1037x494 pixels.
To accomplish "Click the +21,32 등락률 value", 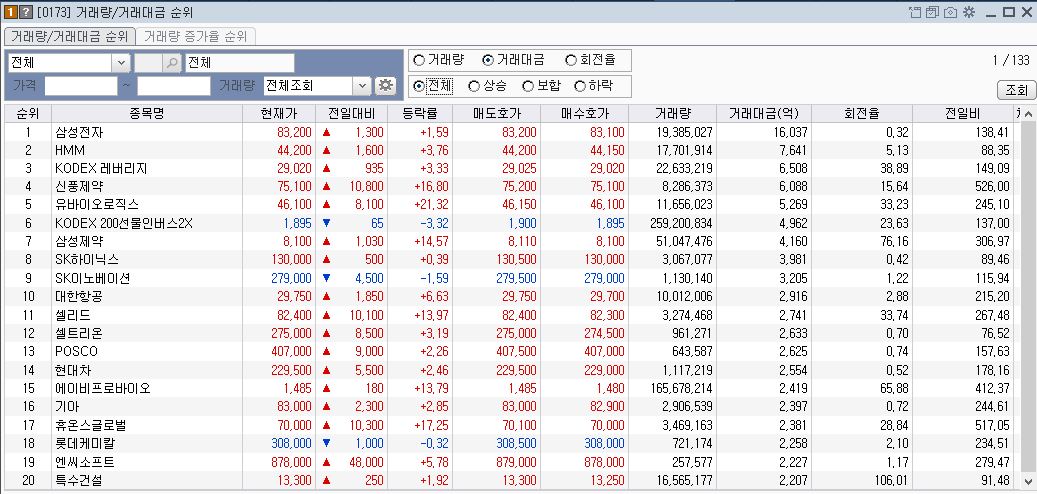I will tap(432, 206).
